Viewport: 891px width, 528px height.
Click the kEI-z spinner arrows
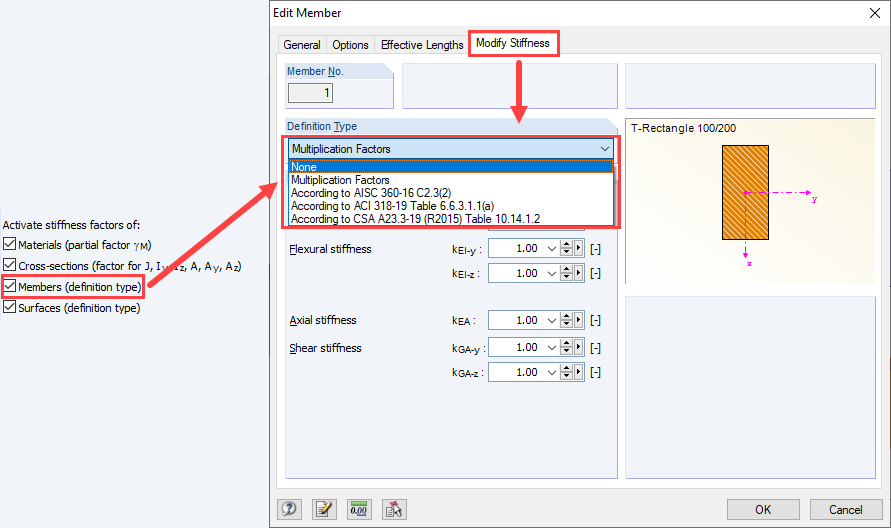567,273
